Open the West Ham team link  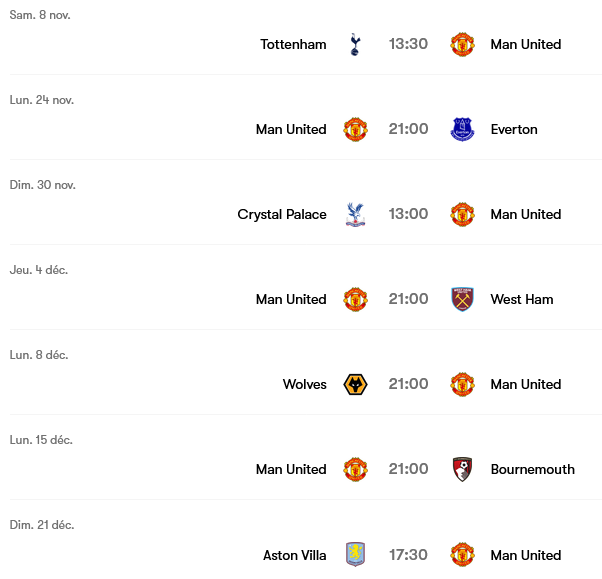pos(522,299)
